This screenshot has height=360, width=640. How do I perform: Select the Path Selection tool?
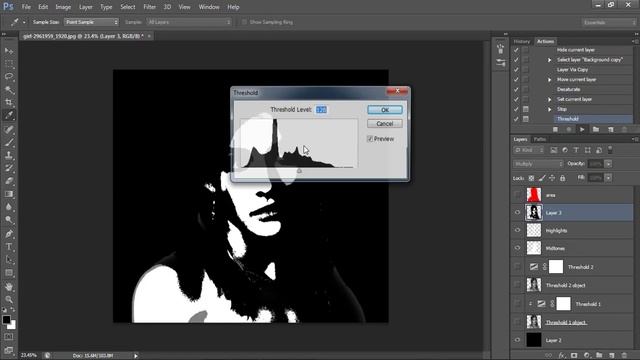point(9,260)
